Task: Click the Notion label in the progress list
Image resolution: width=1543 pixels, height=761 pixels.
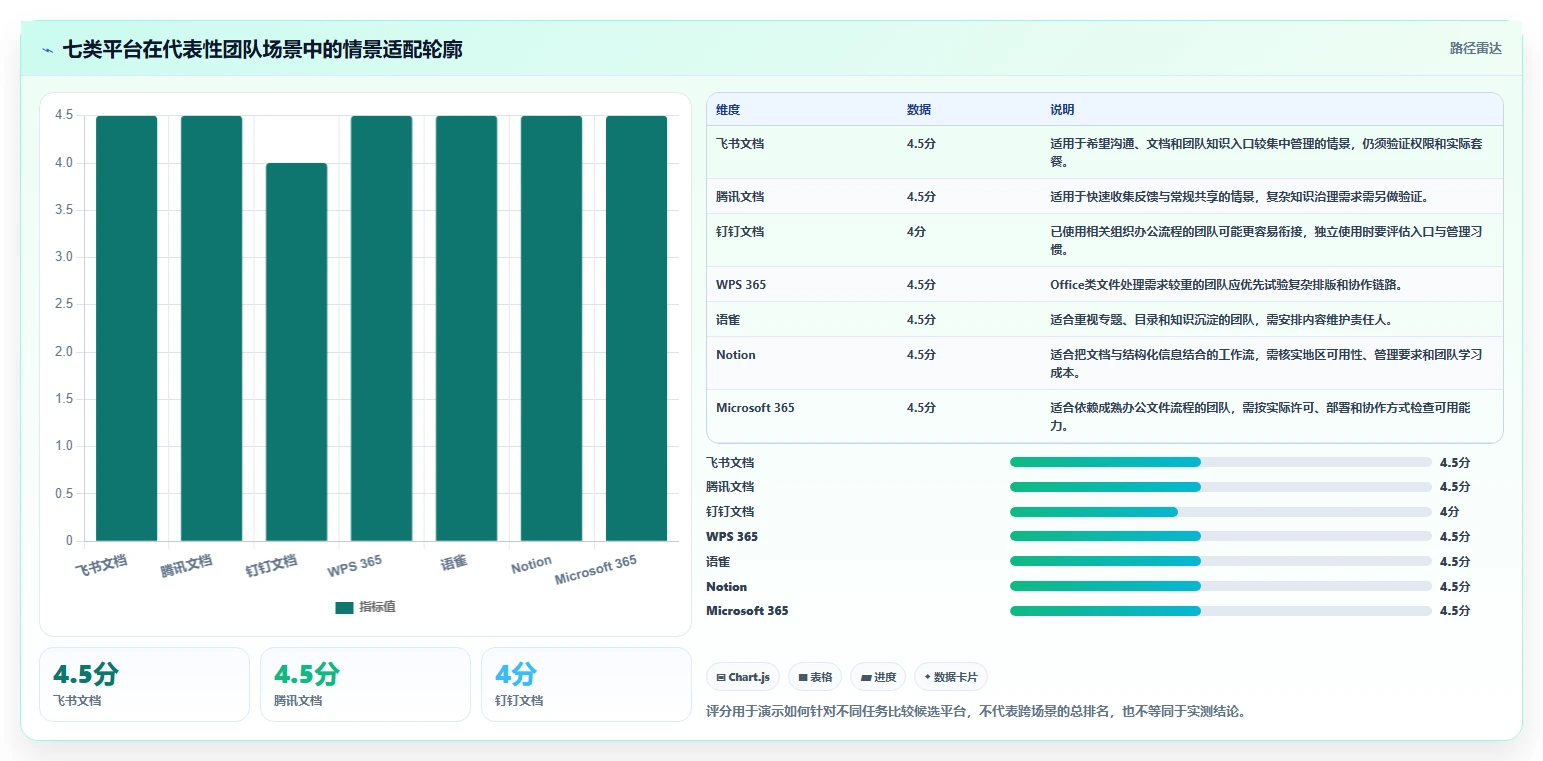Action: [726, 587]
